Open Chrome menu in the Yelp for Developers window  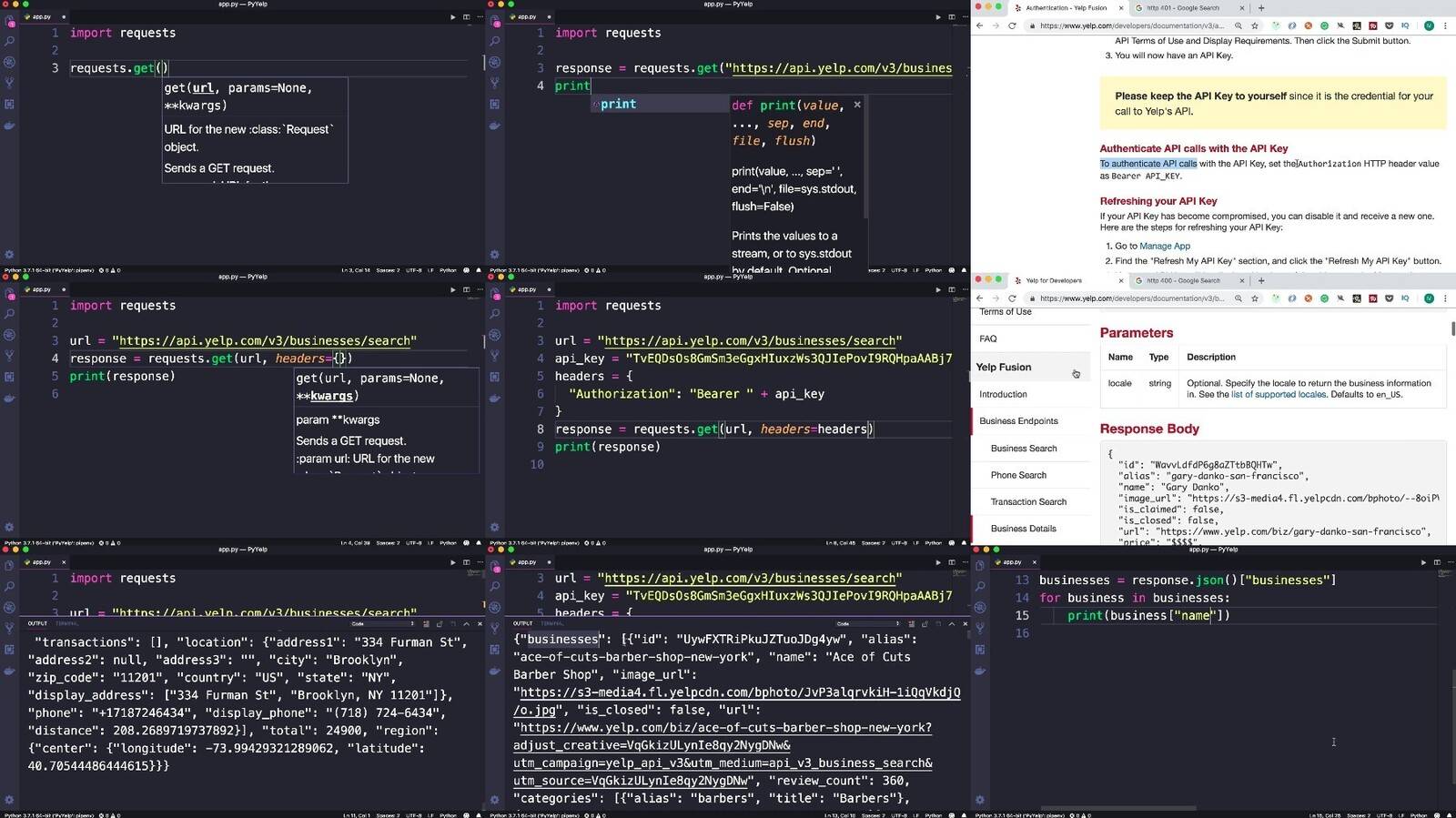click(1447, 298)
